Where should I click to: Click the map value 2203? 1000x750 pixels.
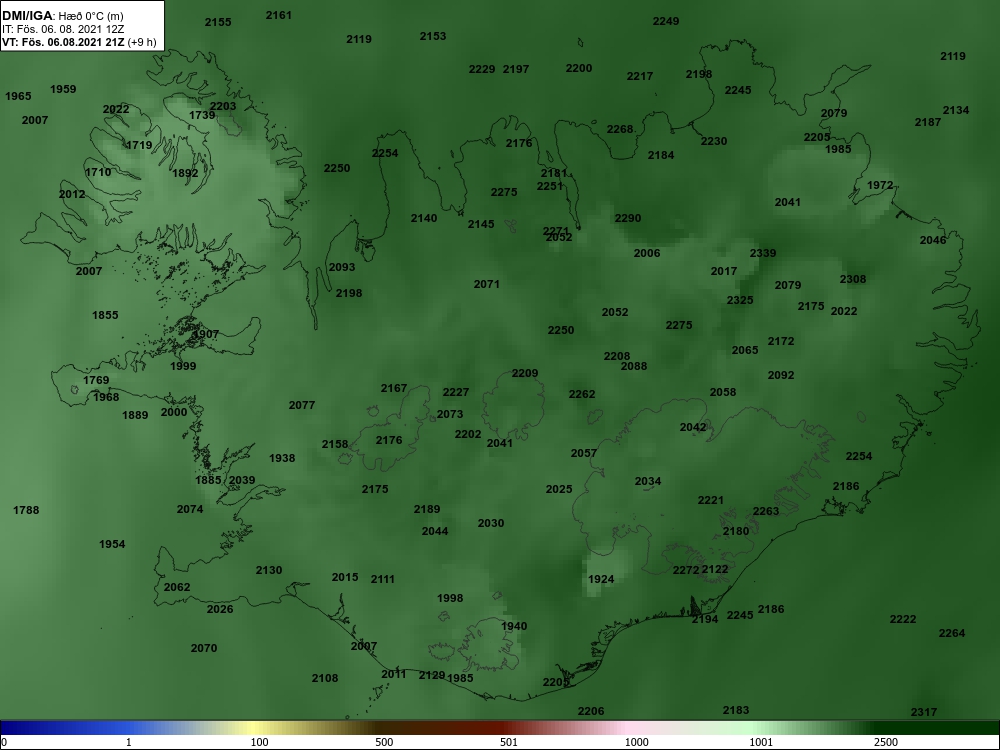click(x=223, y=107)
